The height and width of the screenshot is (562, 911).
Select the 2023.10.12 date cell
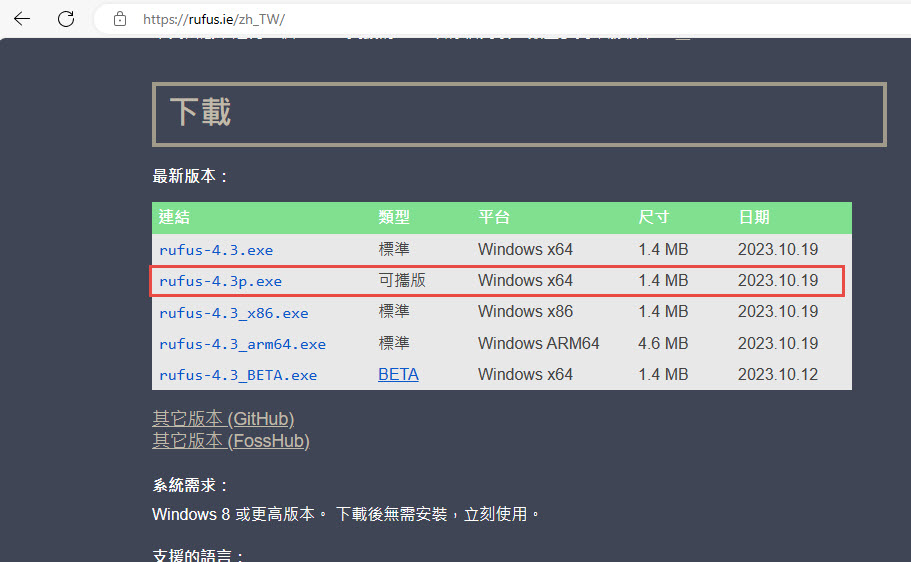[778, 374]
